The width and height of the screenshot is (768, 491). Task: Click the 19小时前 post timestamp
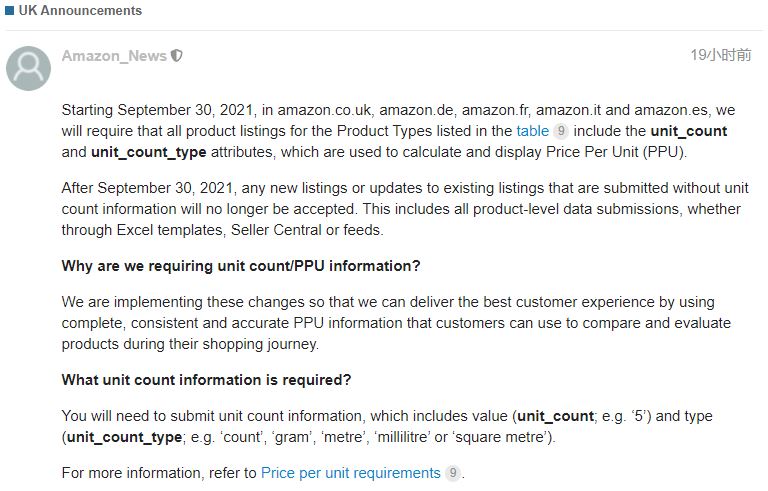tap(720, 55)
